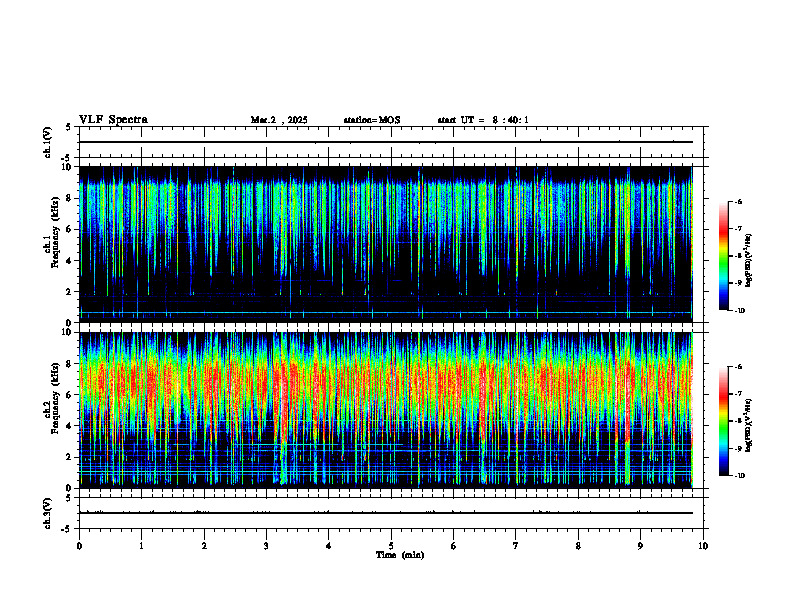Click the "station=MOS" header text
This screenshot has width=792, height=612.
tap(372, 120)
